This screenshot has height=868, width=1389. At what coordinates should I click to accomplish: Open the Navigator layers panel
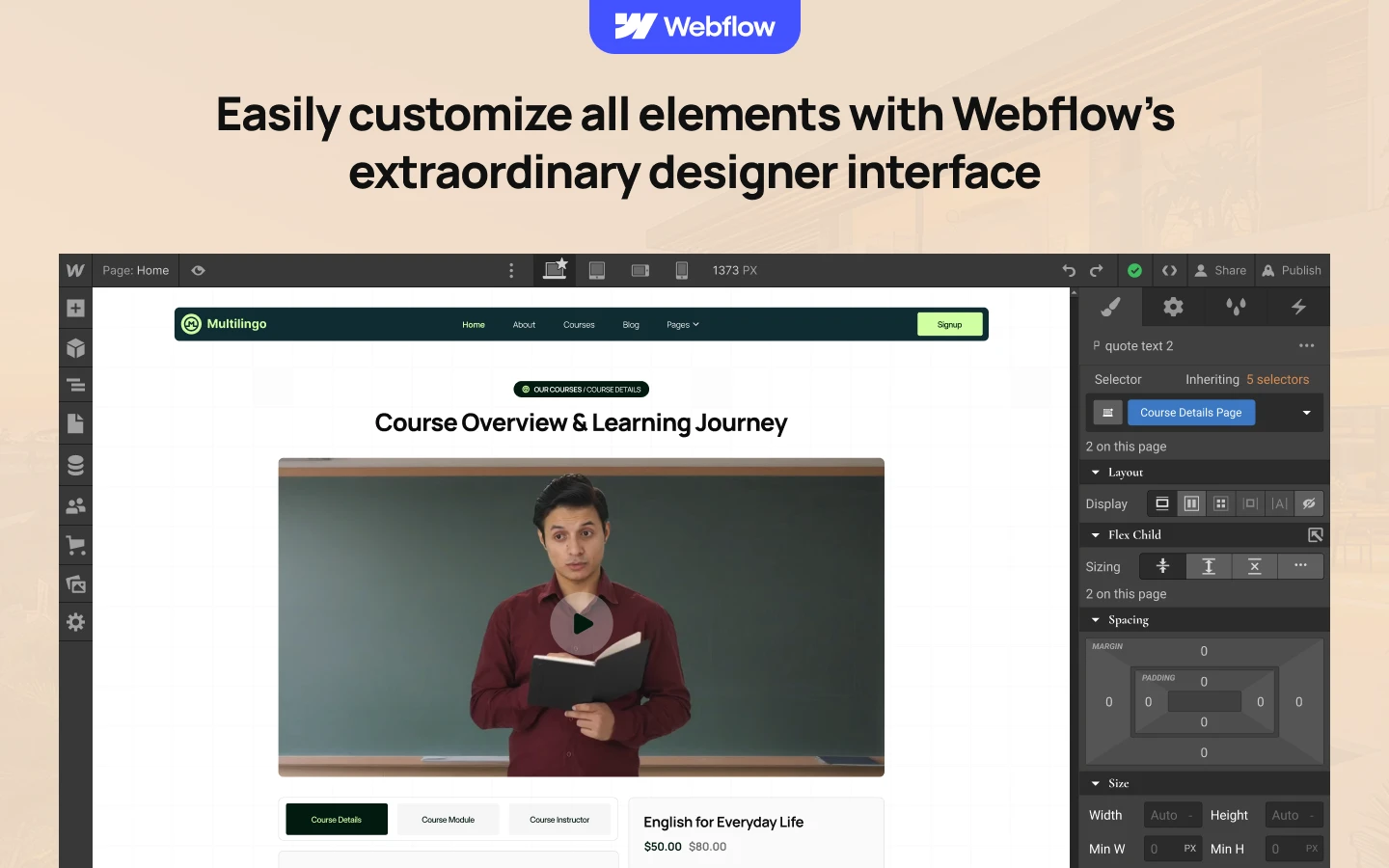(x=75, y=386)
